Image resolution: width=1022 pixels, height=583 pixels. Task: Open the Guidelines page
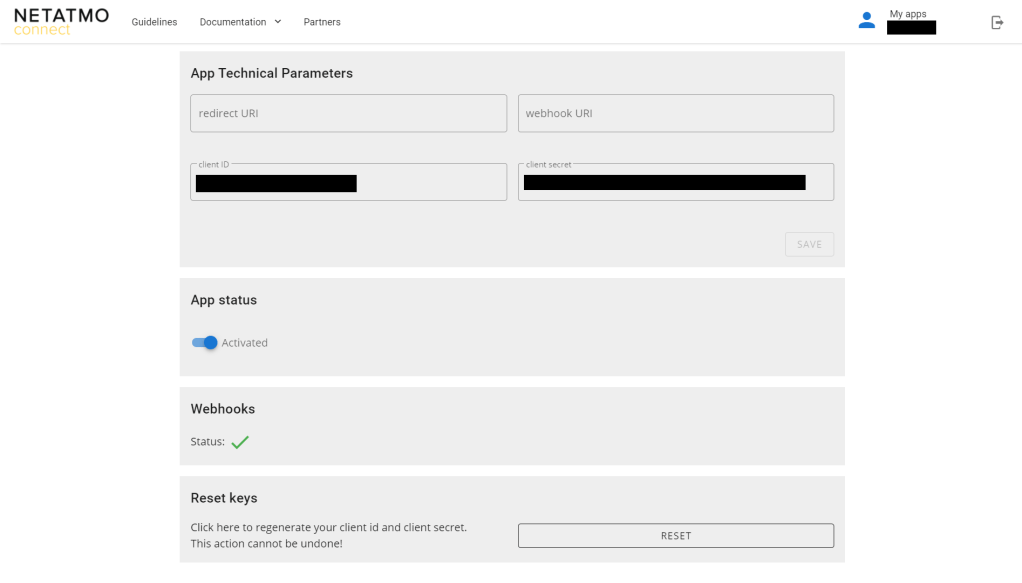[154, 22]
